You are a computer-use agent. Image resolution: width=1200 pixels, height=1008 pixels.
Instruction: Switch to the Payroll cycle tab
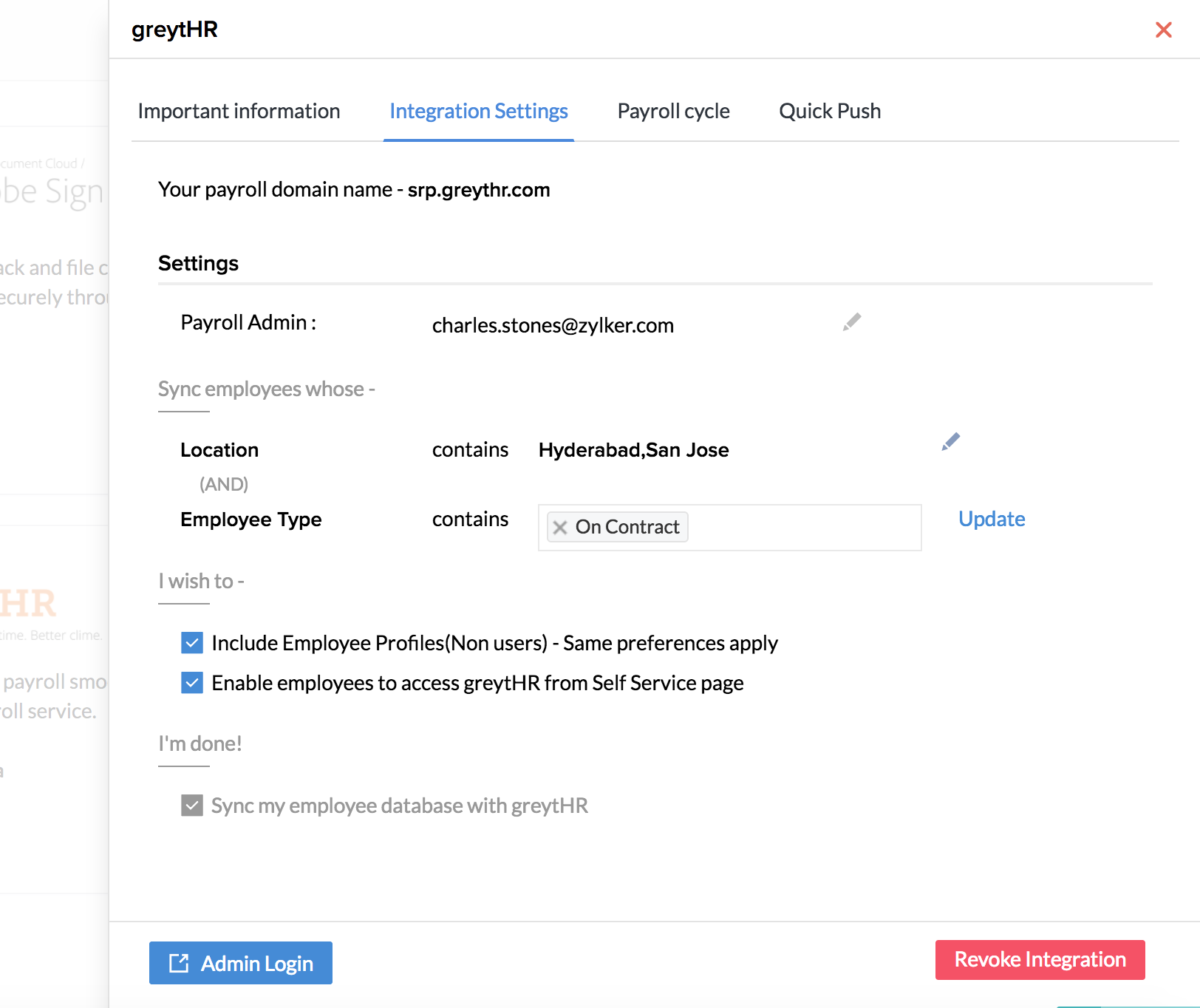673,112
